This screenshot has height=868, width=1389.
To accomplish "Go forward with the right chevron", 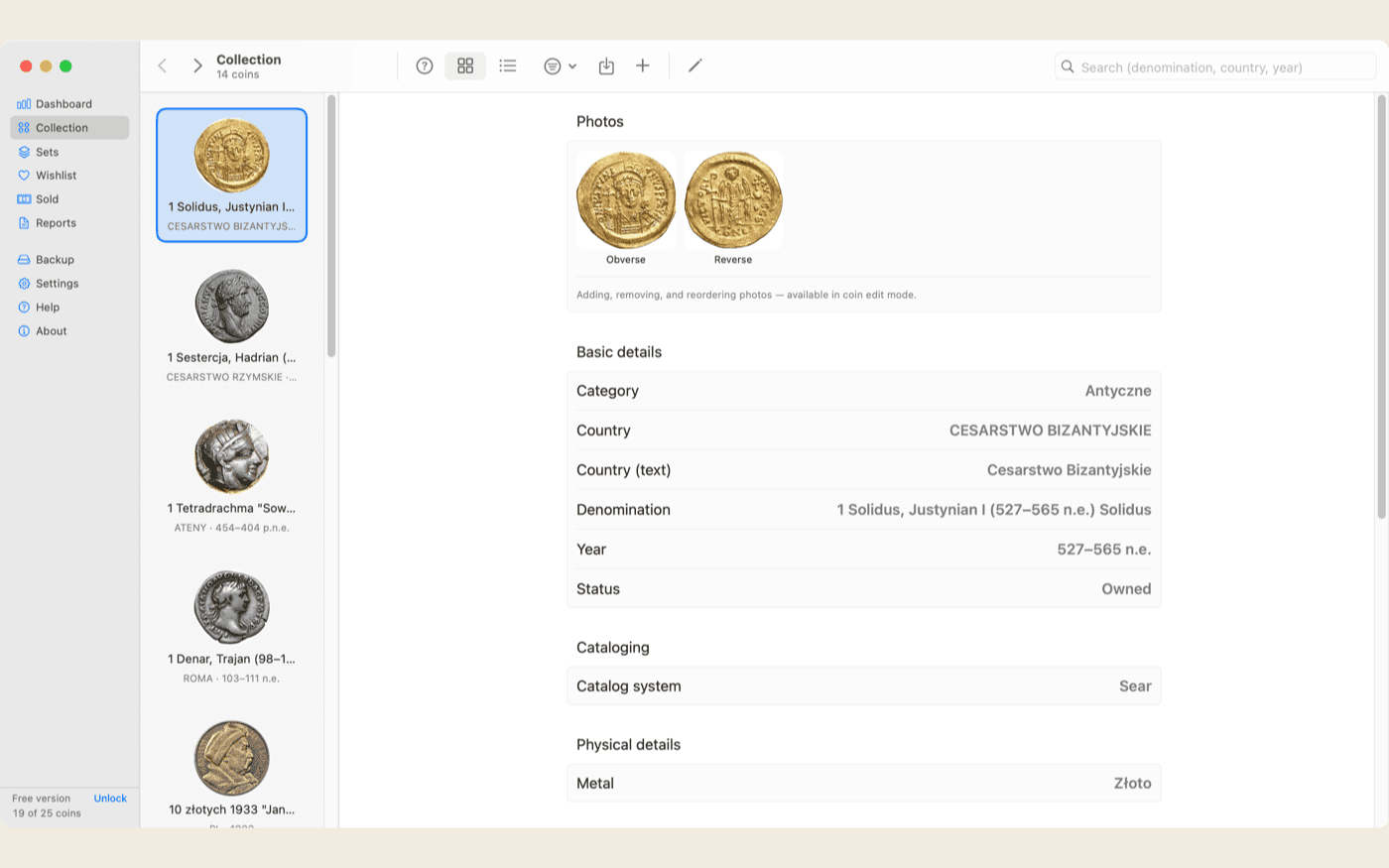I will (197, 65).
